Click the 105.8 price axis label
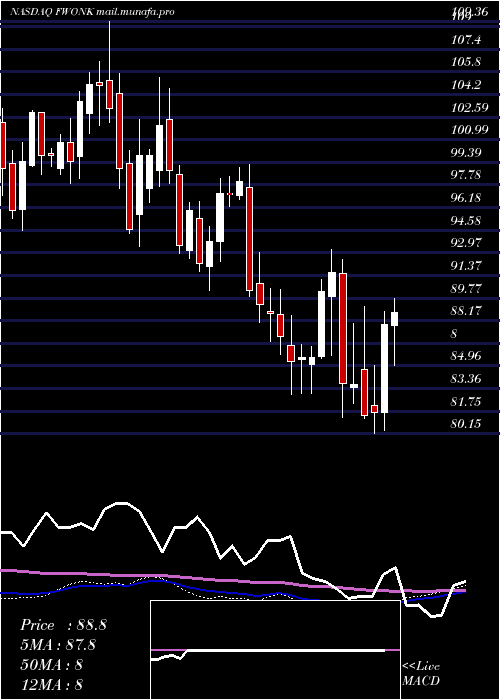This screenshot has width=500, height=700. [466, 62]
